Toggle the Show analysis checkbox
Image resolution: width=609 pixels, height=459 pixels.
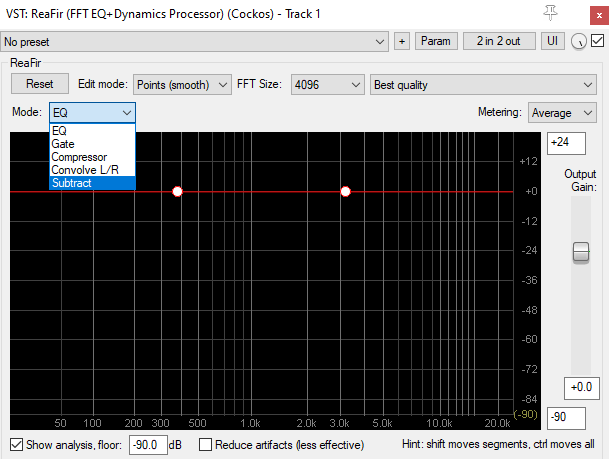(16, 445)
